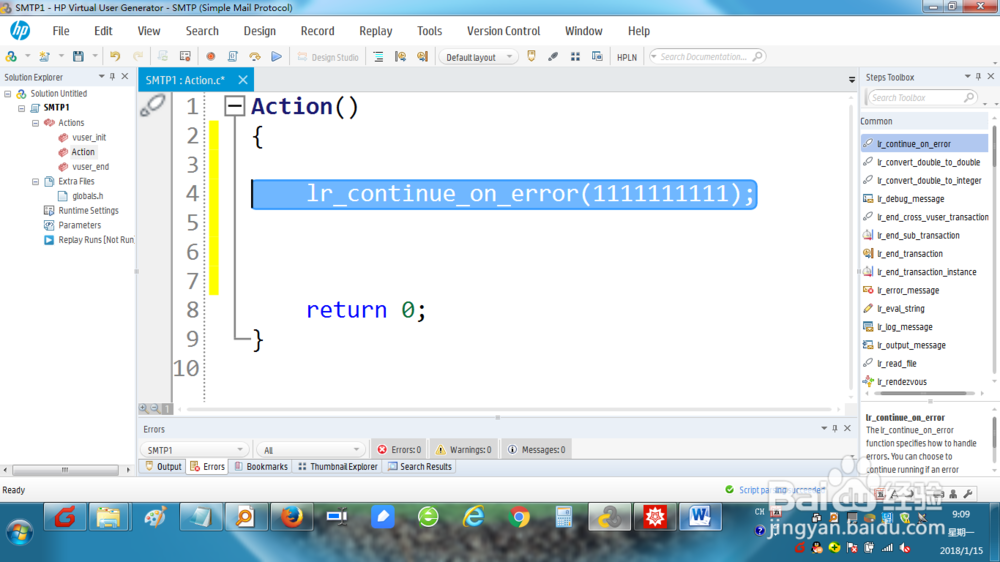Open Parameters node in Solution Explorer
1000x562 pixels.
(x=79, y=225)
